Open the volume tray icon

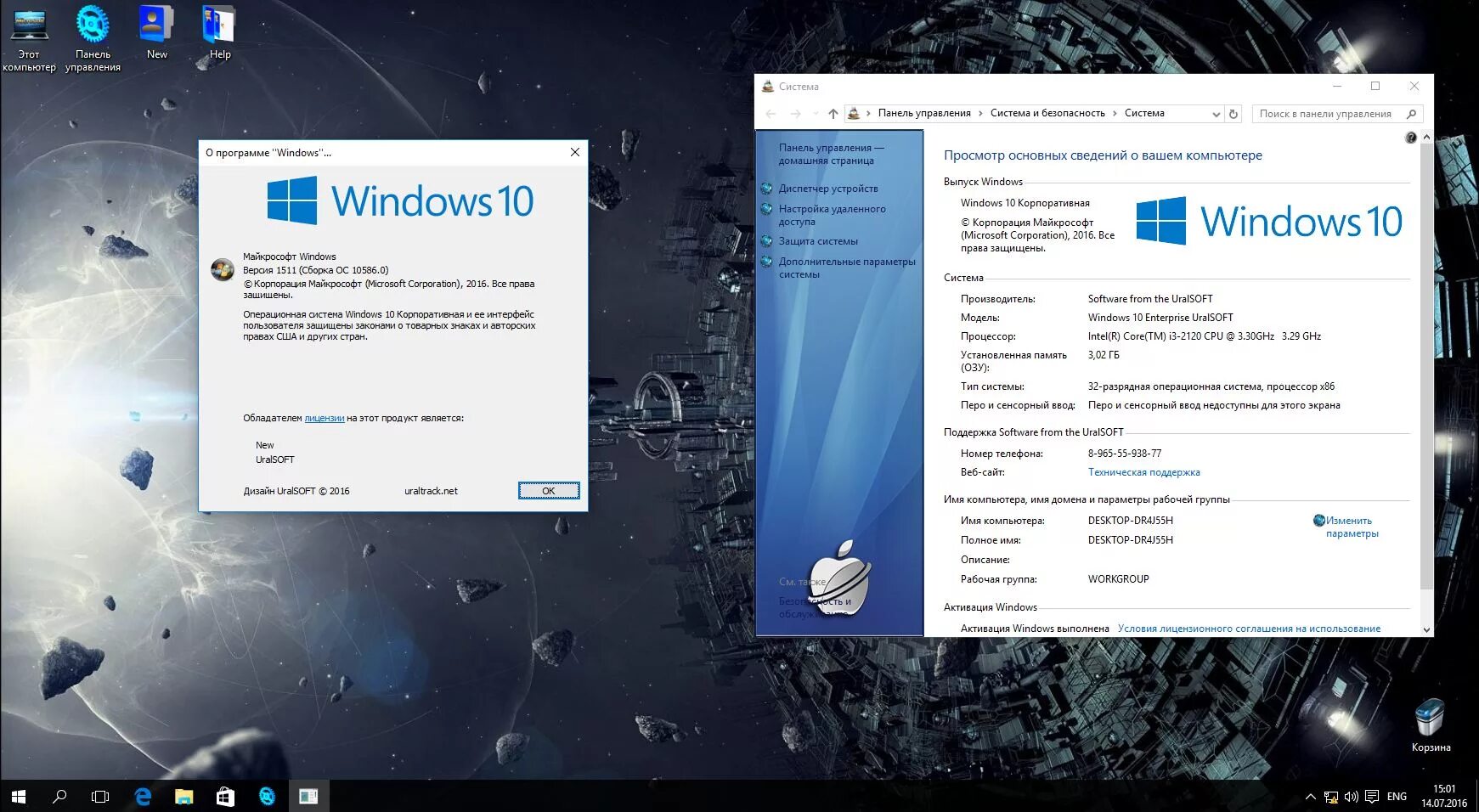coord(1352,797)
